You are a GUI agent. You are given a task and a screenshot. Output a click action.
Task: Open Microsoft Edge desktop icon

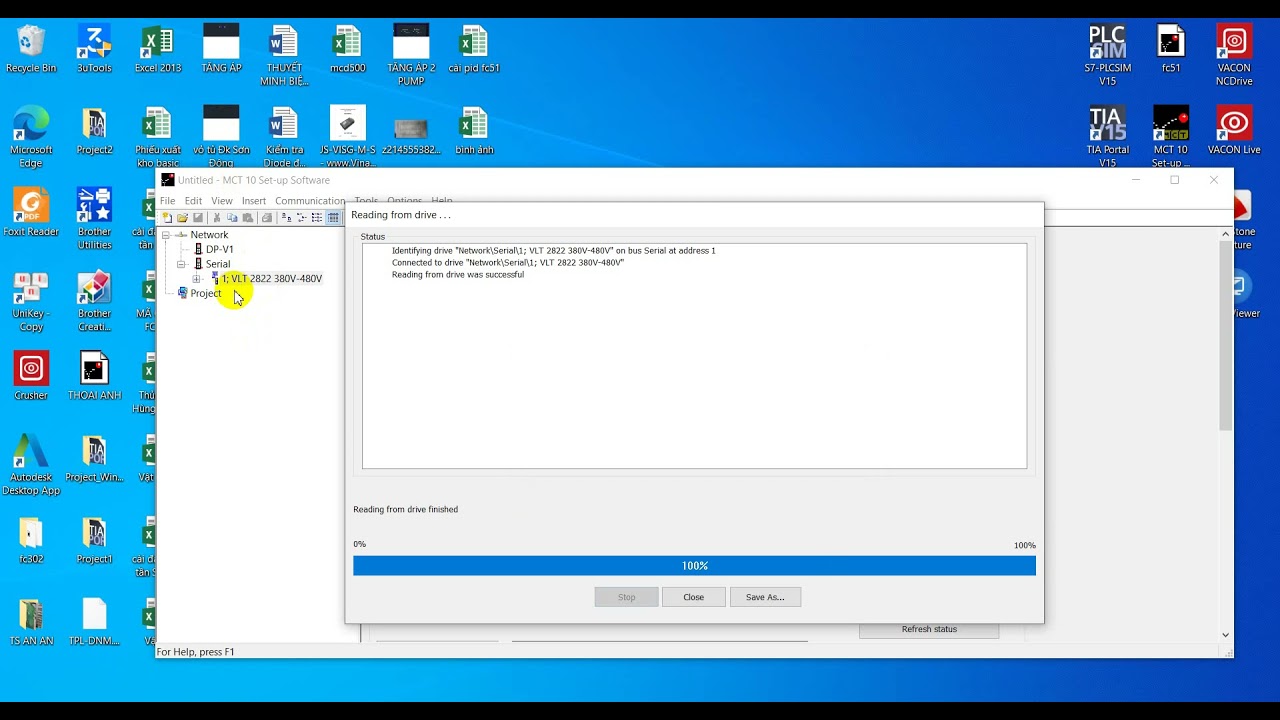coord(31,137)
